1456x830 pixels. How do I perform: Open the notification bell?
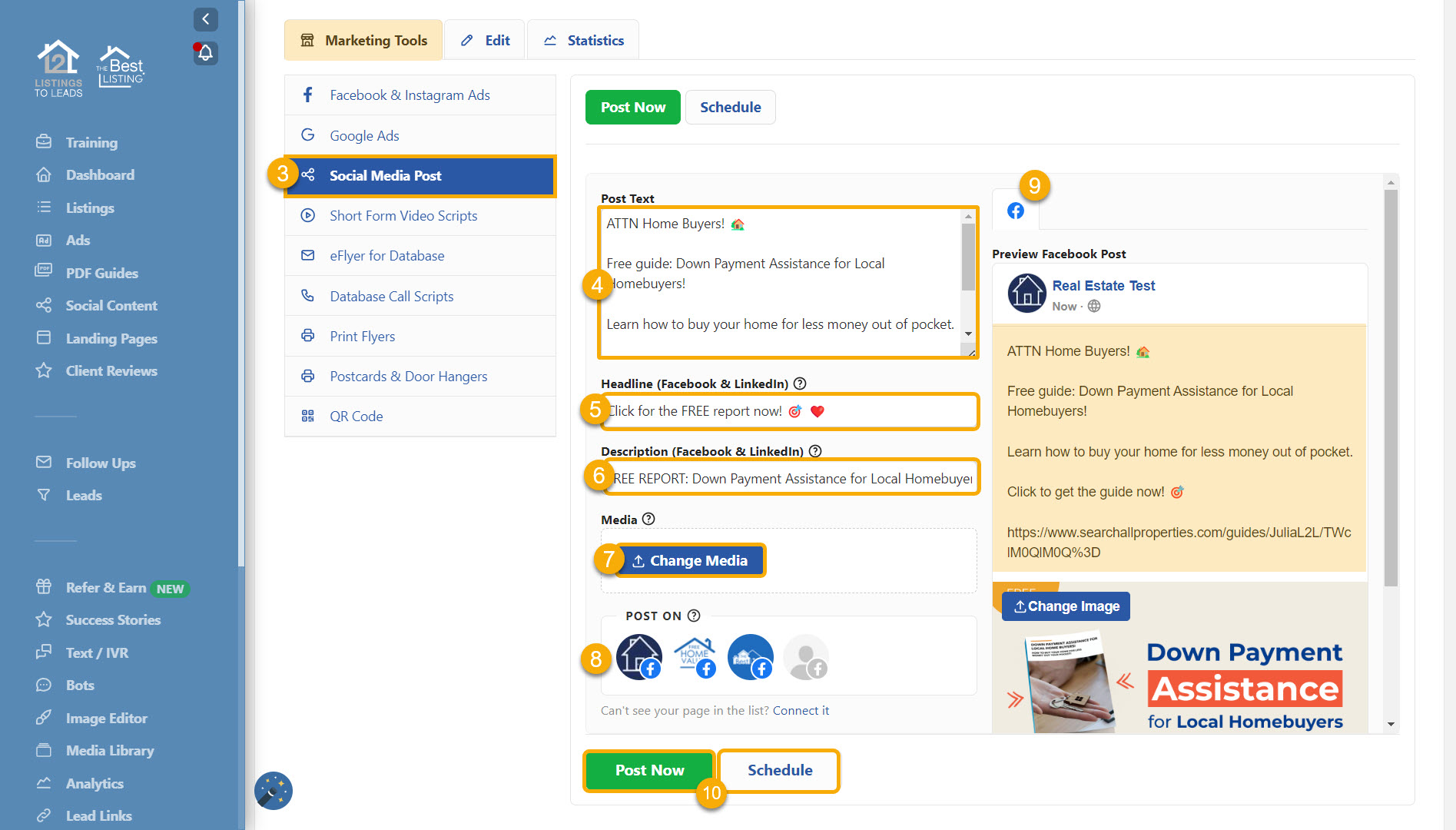(x=204, y=53)
